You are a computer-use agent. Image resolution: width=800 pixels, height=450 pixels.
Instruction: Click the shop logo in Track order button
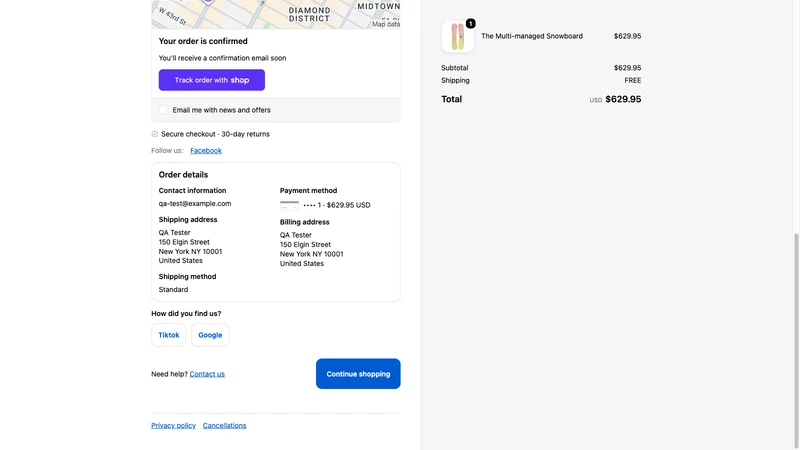tap(240, 80)
